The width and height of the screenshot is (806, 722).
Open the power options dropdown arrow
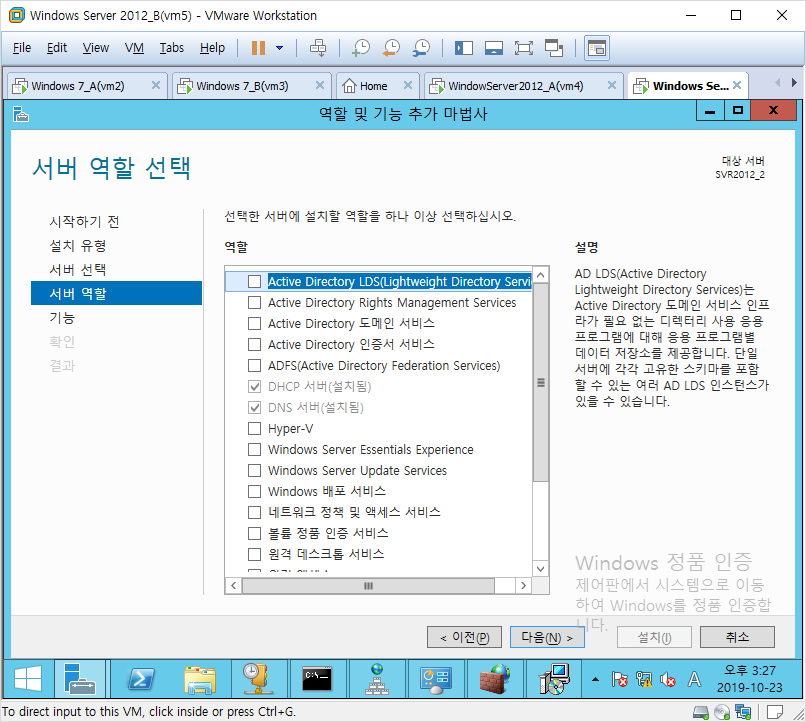280,48
